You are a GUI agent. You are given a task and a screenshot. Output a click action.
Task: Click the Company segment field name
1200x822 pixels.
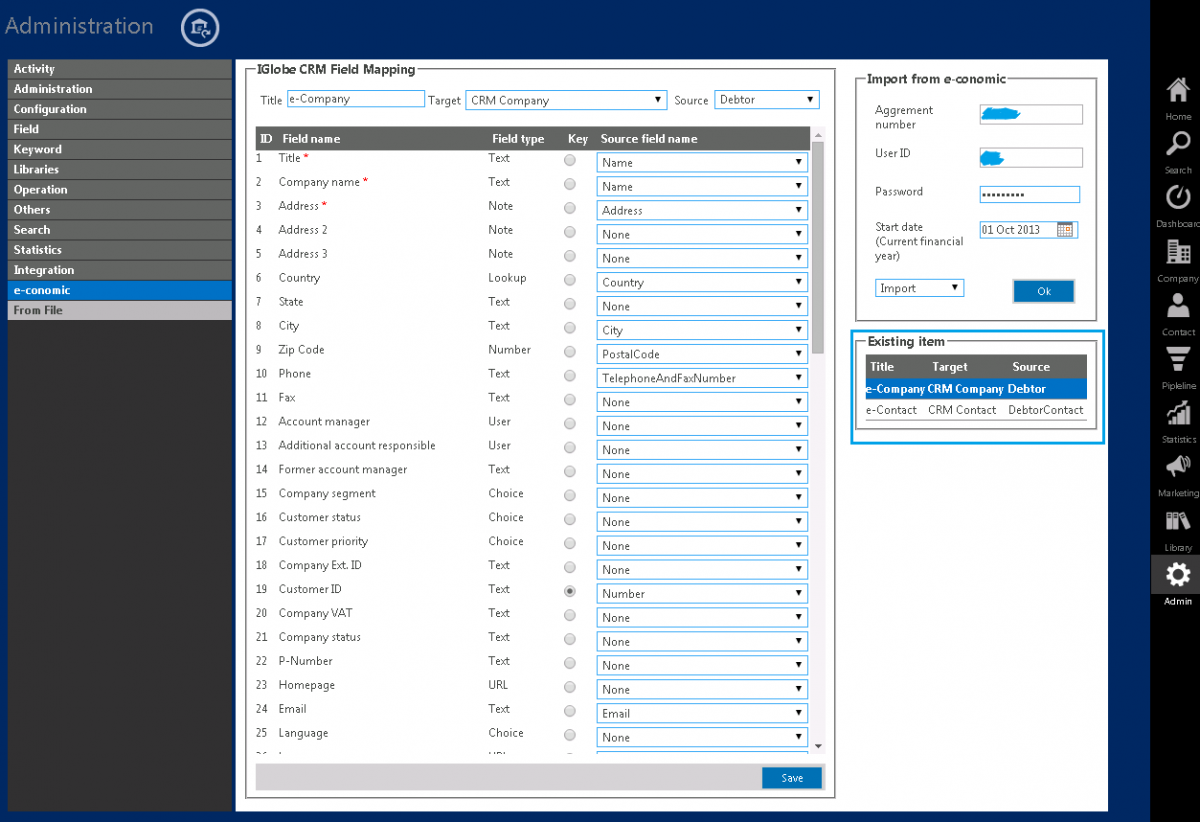coord(327,493)
